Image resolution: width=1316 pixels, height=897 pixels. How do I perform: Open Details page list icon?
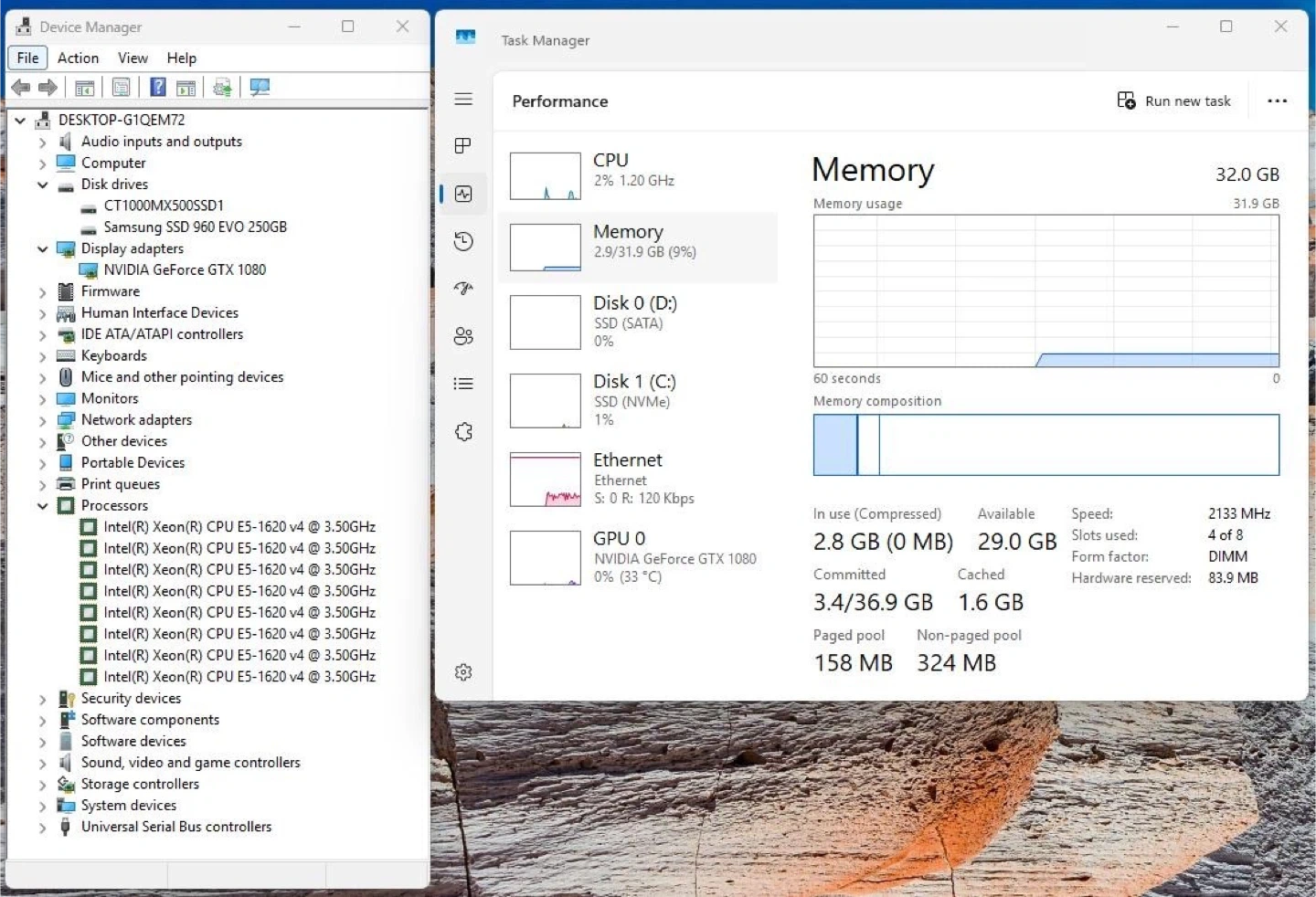click(x=463, y=384)
